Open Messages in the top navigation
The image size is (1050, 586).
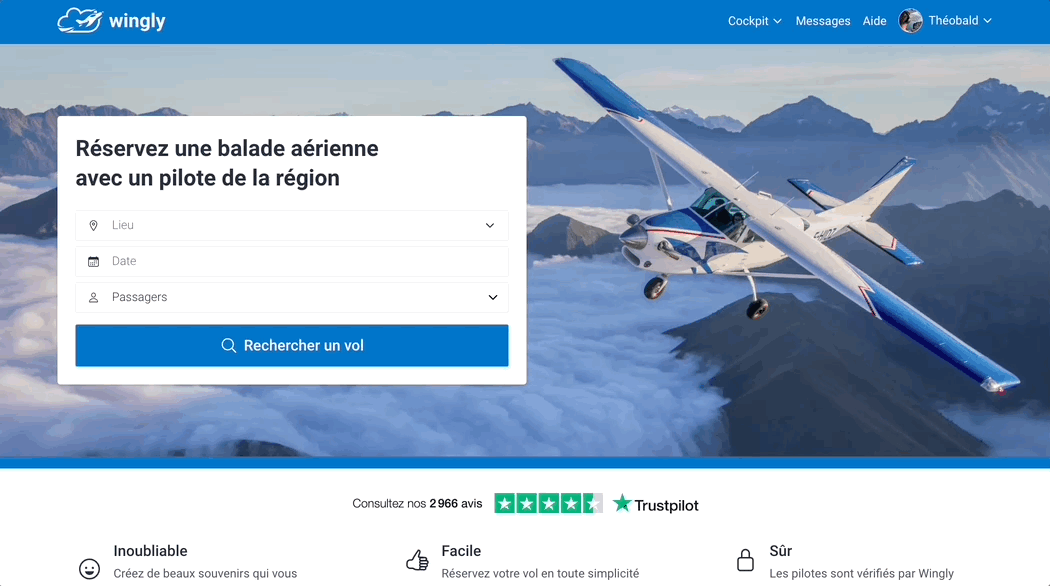[x=823, y=21]
